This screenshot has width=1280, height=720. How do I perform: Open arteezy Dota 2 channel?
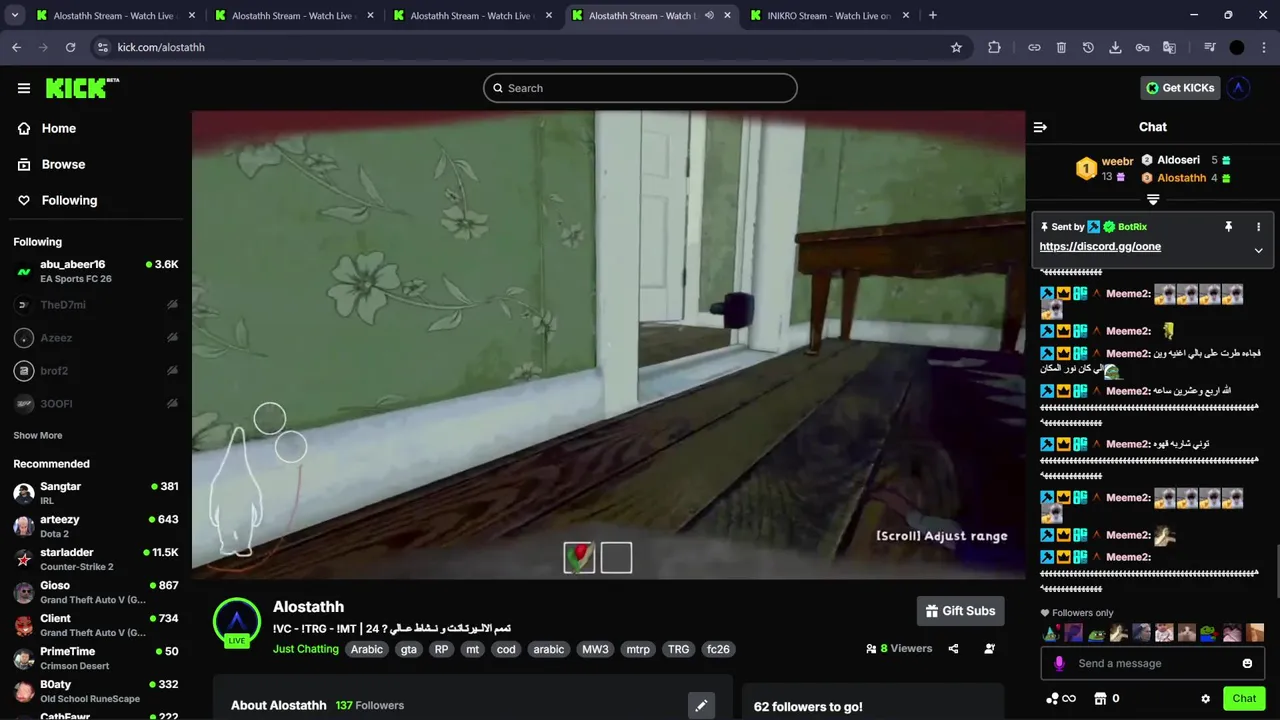pos(96,526)
